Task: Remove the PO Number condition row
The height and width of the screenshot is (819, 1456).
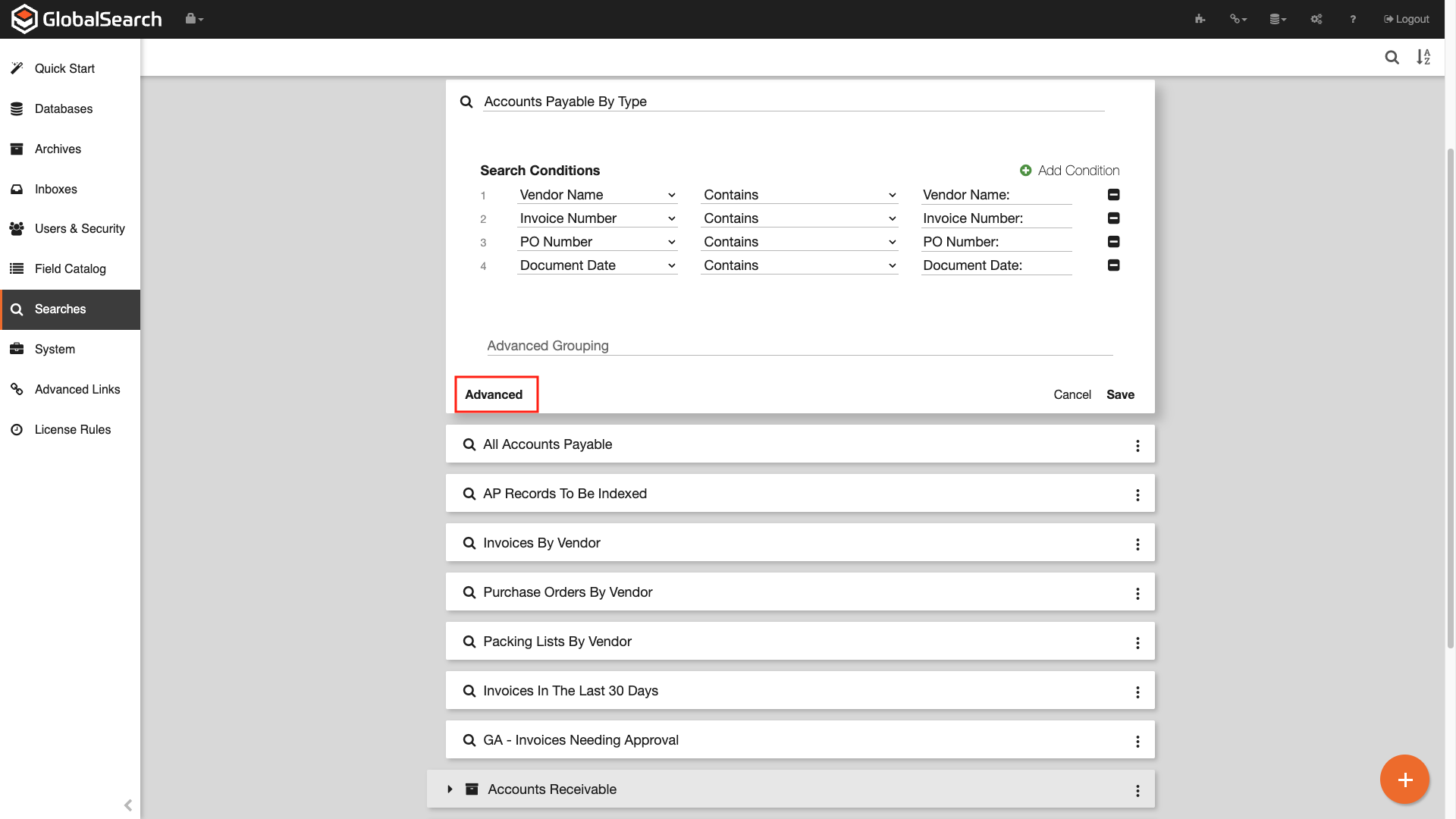Action: point(1113,242)
